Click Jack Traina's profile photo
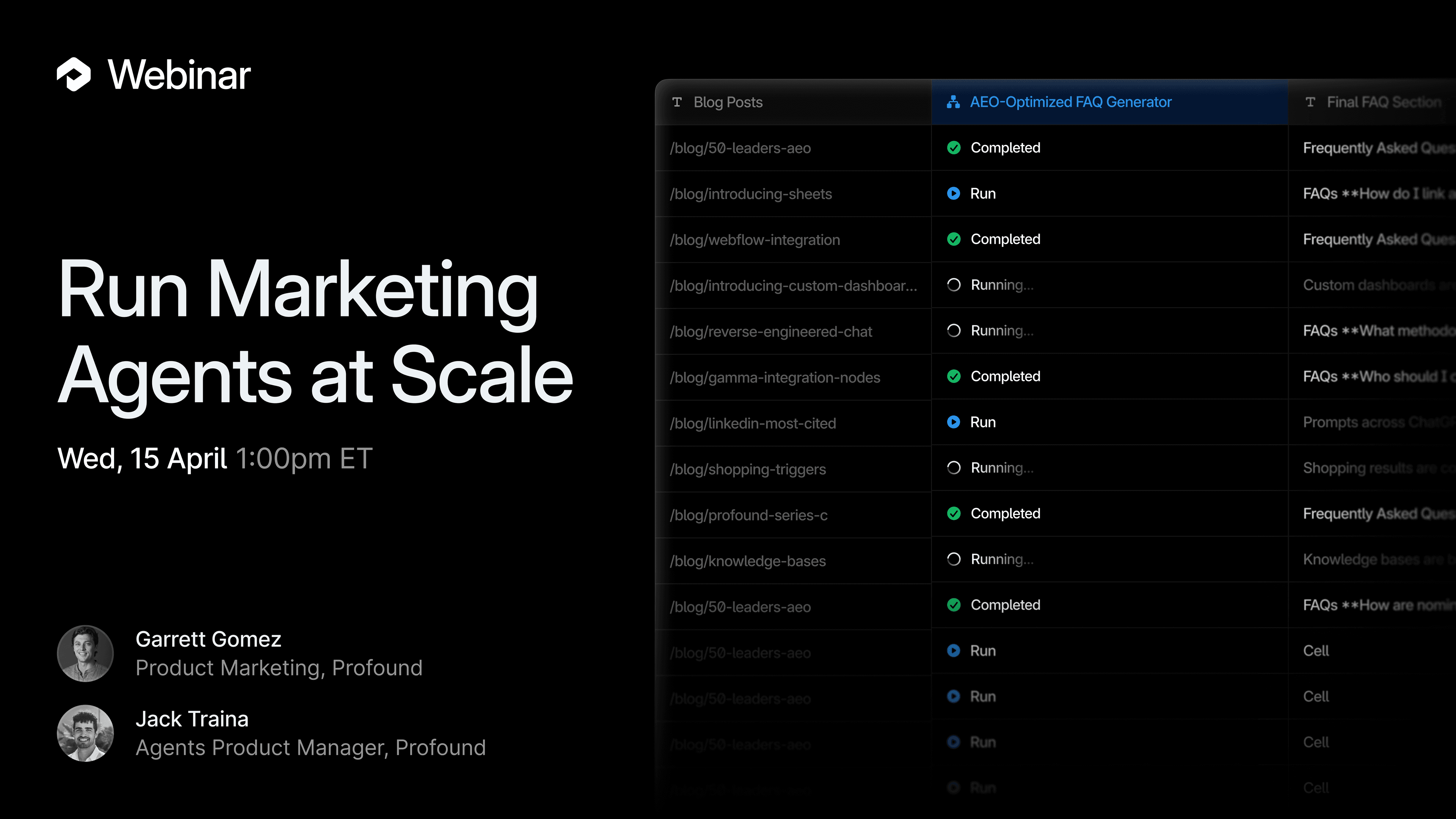Viewport: 1456px width, 819px height. 85,733
